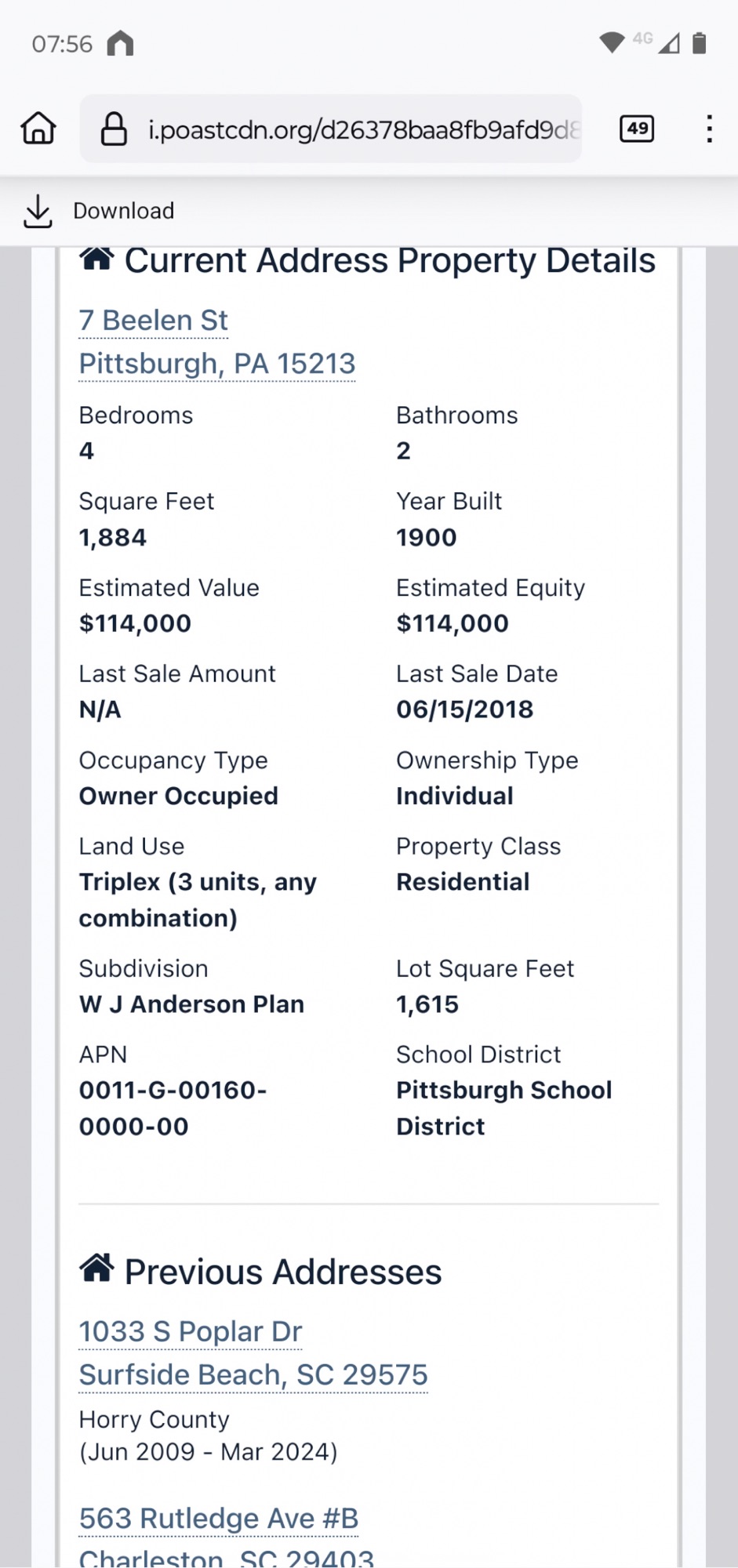This screenshot has height=1568, width=738.
Task: Tap the browser home icon
Action: (38, 129)
